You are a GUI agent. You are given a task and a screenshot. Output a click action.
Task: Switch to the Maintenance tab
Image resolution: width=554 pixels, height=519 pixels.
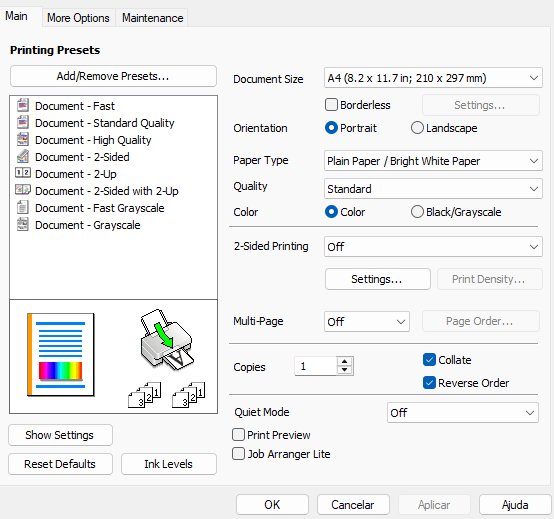(153, 18)
